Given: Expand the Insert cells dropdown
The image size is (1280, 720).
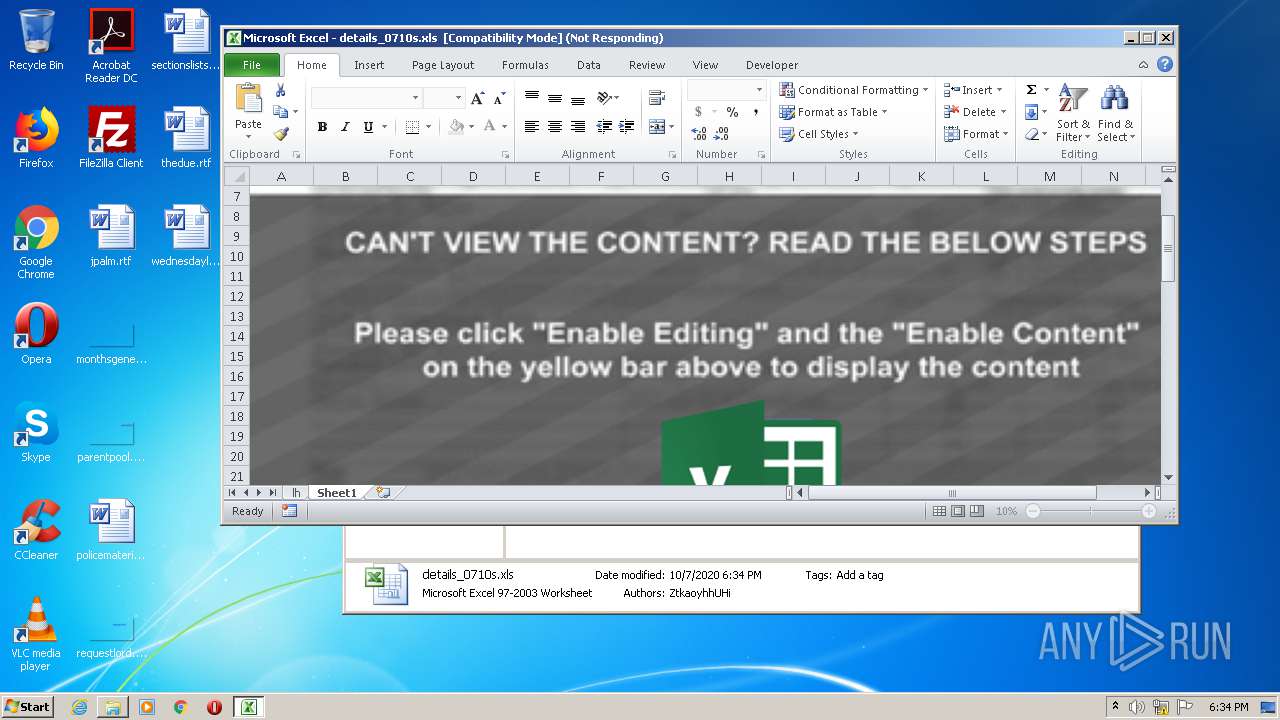Looking at the screenshot, I should [x=999, y=90].
